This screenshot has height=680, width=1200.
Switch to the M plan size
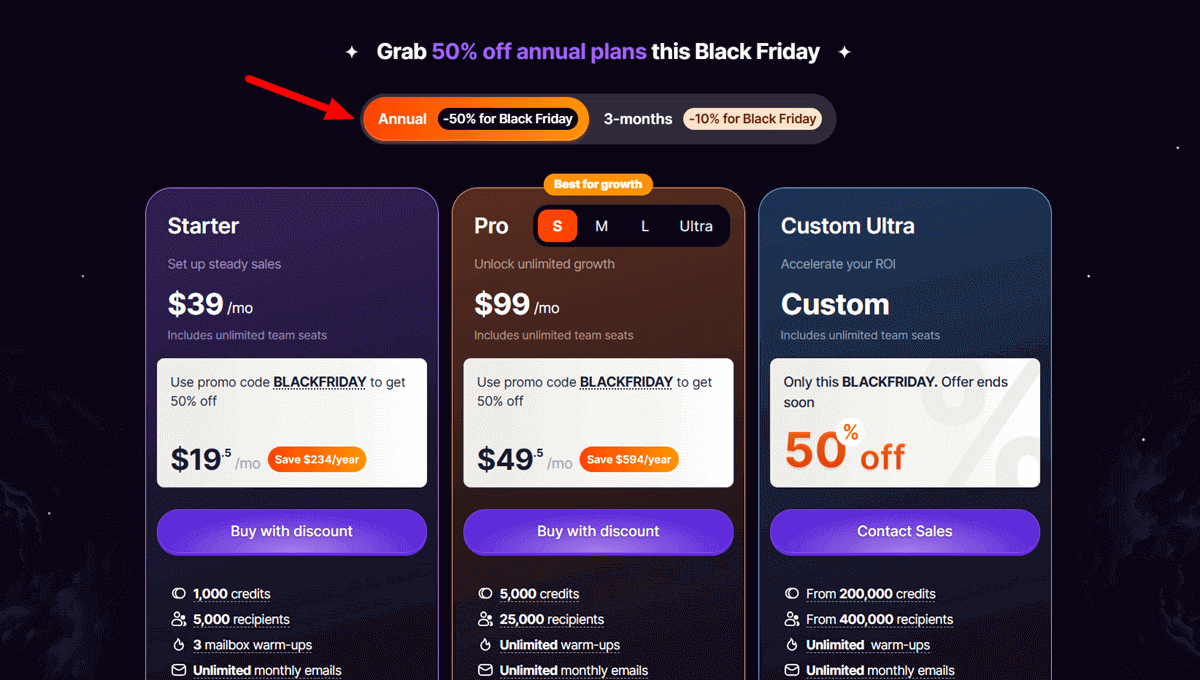coord(601,226)
